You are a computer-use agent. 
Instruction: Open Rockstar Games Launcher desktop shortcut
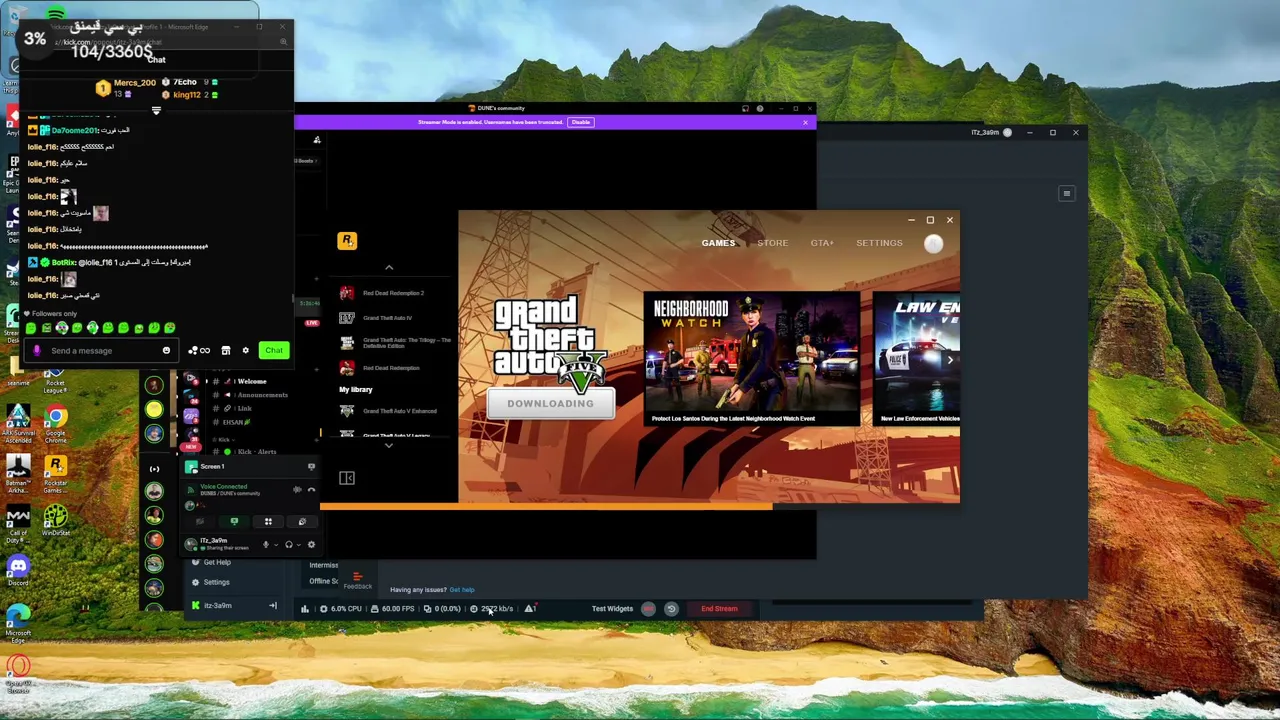[x=55, y=475]
